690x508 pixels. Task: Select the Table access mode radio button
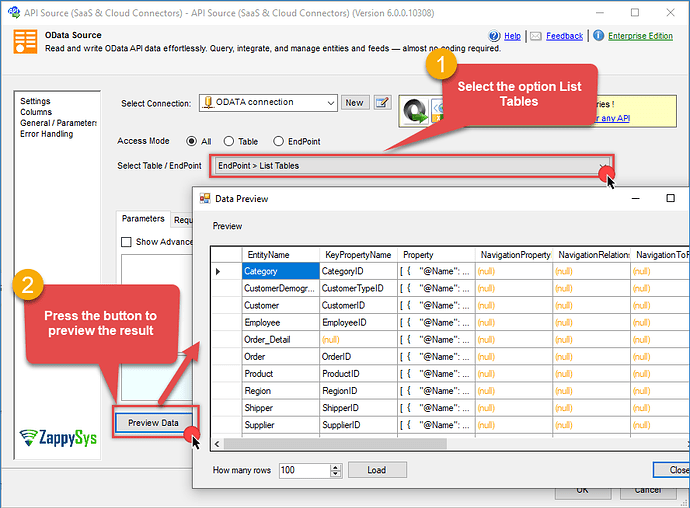(x=229, y=141)
